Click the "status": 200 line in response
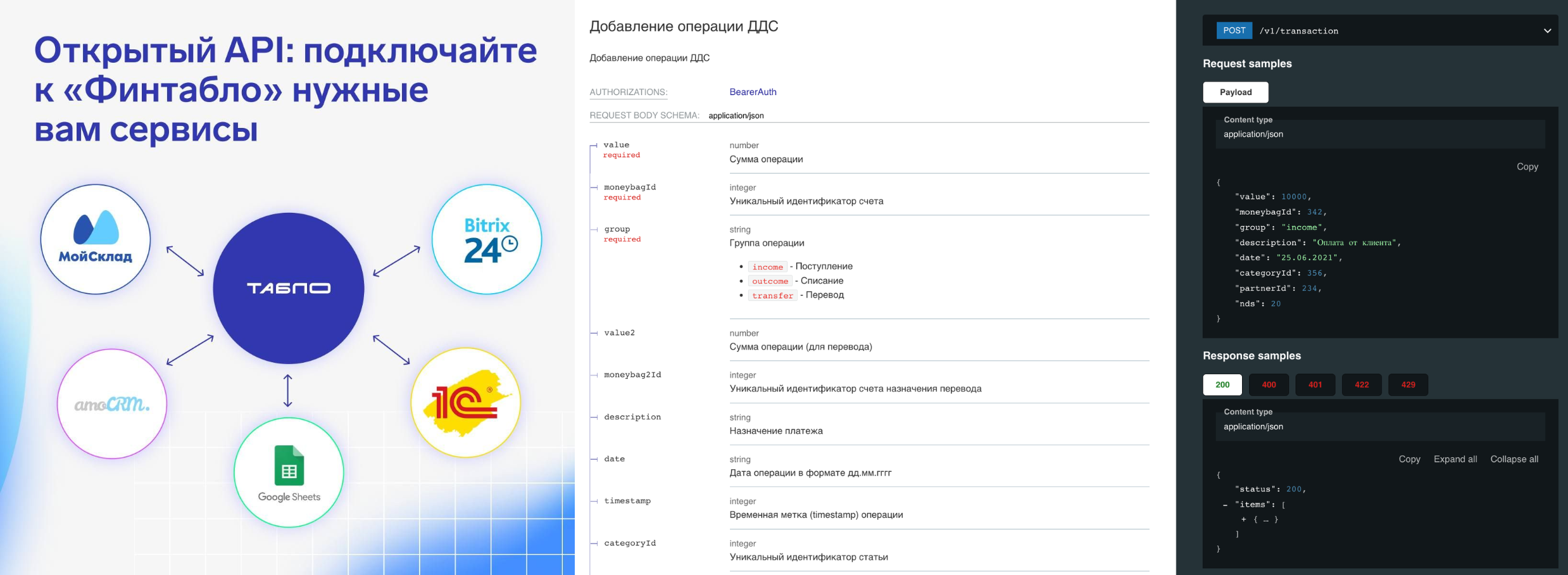This screenshot has width=1568, height=575. (x=1270, y=490)
